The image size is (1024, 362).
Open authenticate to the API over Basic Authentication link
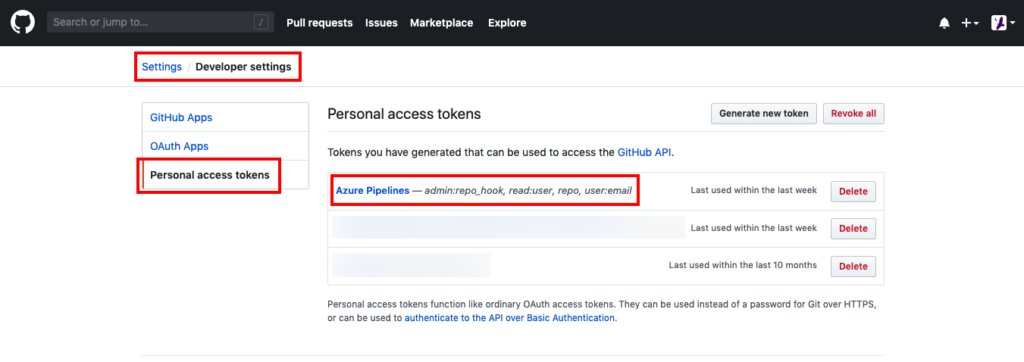pyautogui.click(x=509, y=318)
